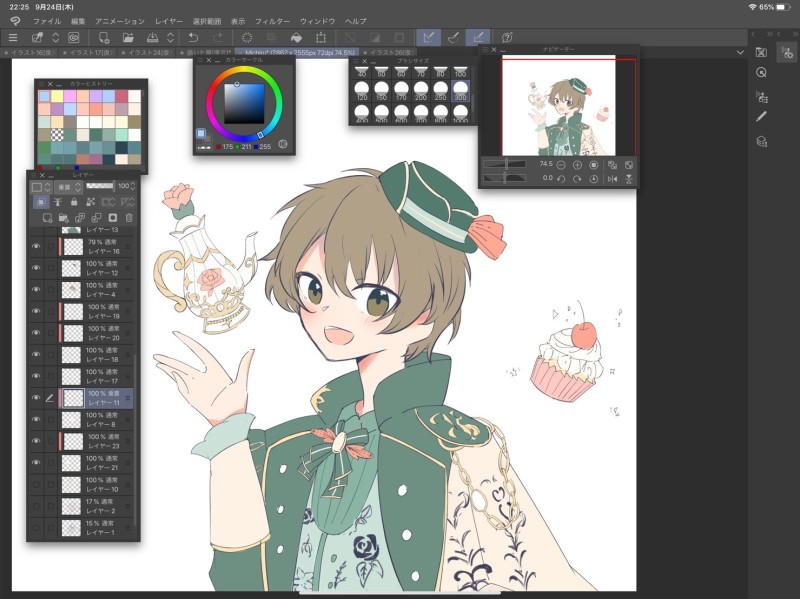Open the help/support question icon

coord(507,37)
